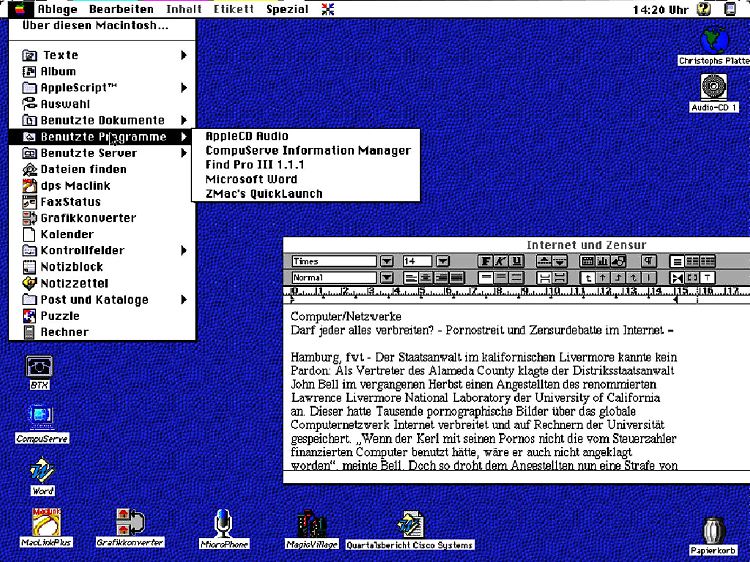This screenshot has width=750, height=562.
Task: Click the subscript button in Word ribbon
Action: pyautogui.click(x=560, y=261)
